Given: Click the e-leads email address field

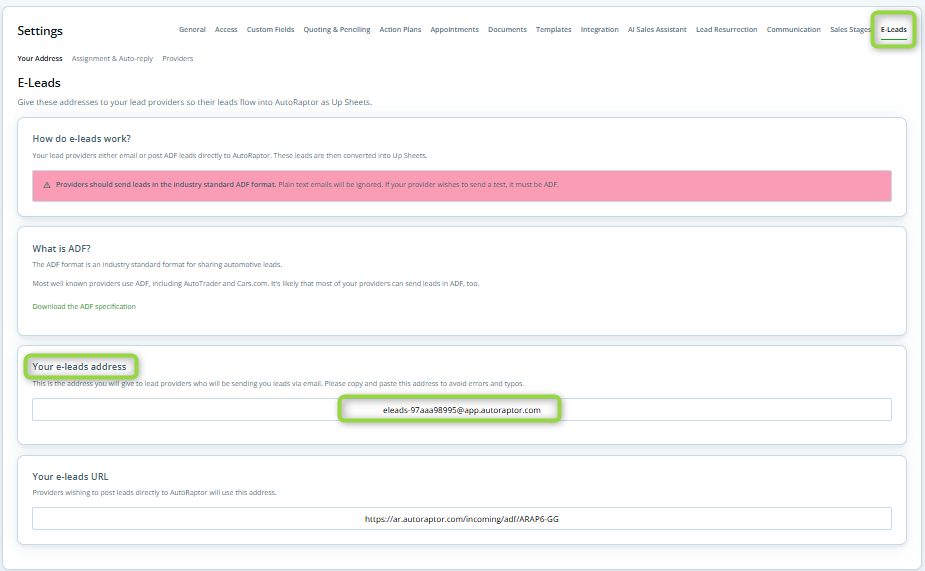Looking at the screenshot, I should (x=461, y=409).
